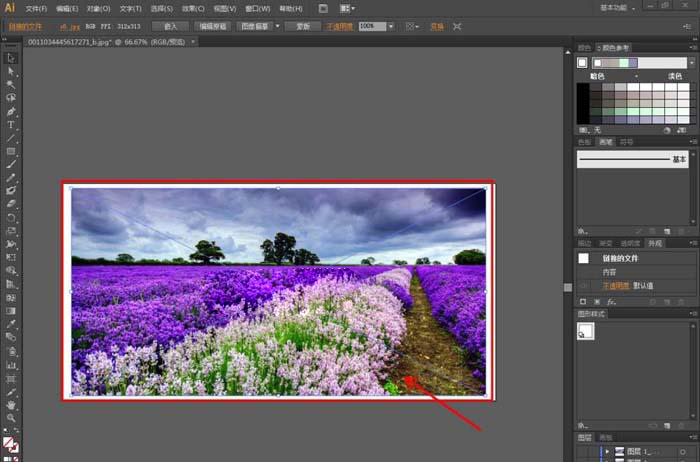Viewport: 700px width, 462px height.
Task: Select the Hand tool
Action: click(x=11, y=405)
